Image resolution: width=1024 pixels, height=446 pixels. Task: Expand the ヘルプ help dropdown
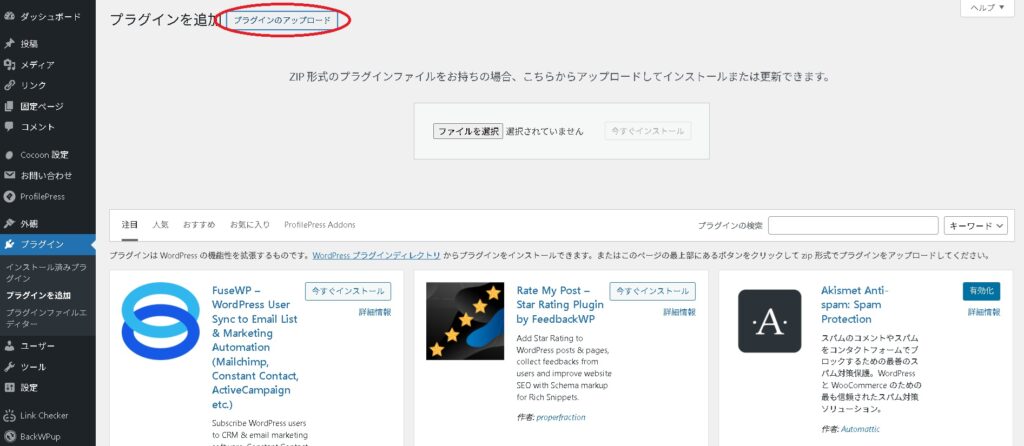point(987,8)
